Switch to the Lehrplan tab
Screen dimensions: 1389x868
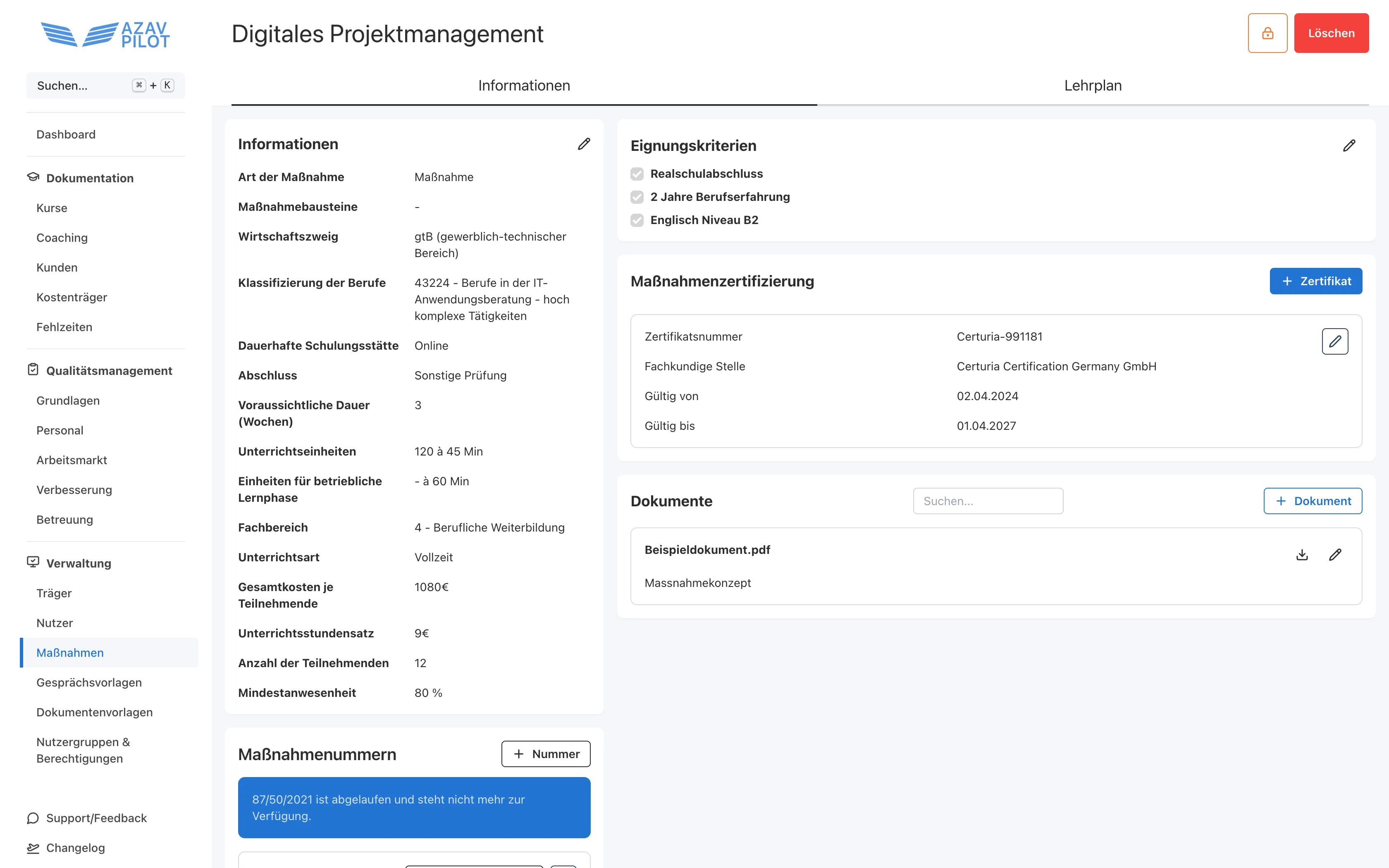tap(1093, 85)
